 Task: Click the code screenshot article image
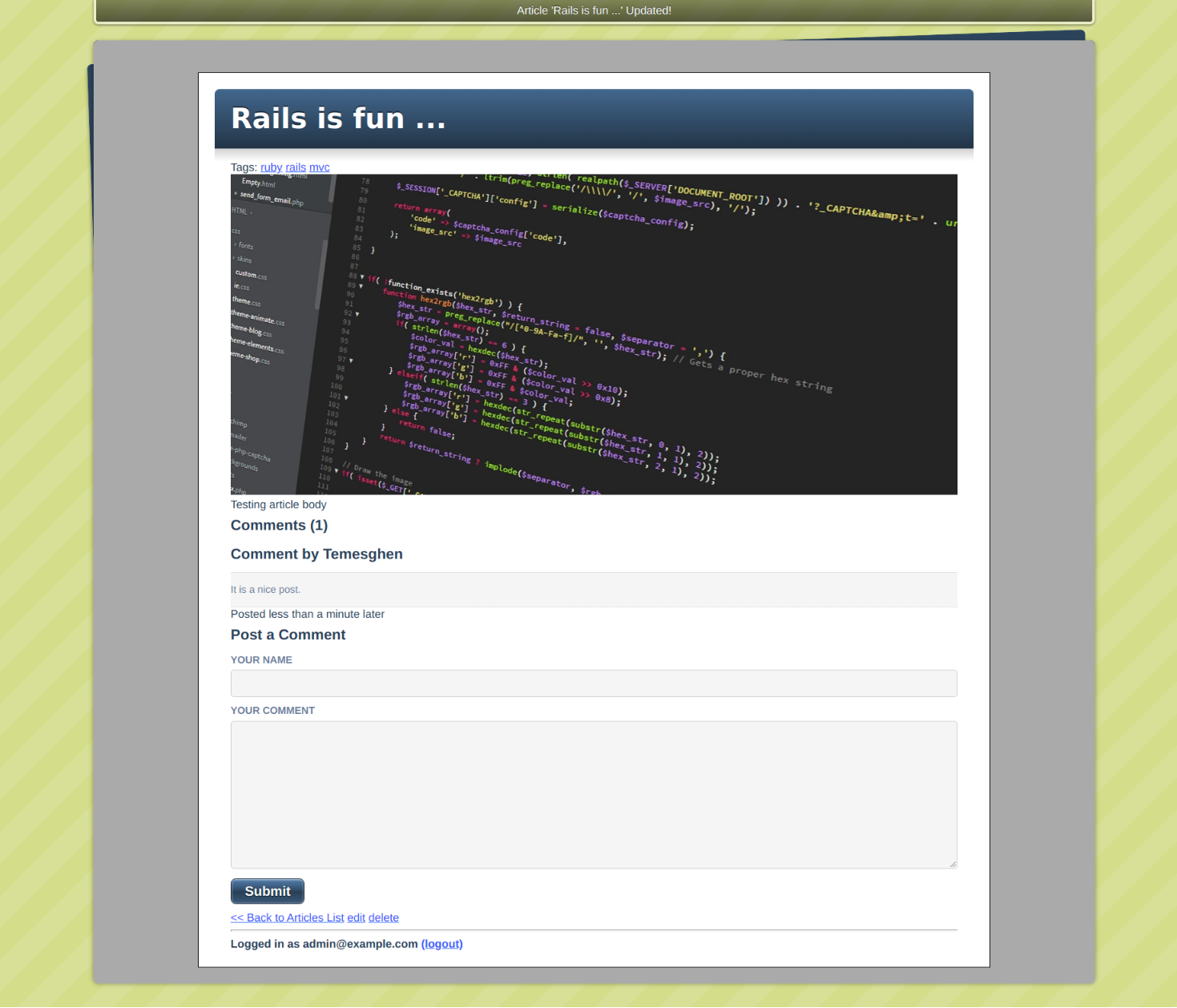tap(594, 334)
